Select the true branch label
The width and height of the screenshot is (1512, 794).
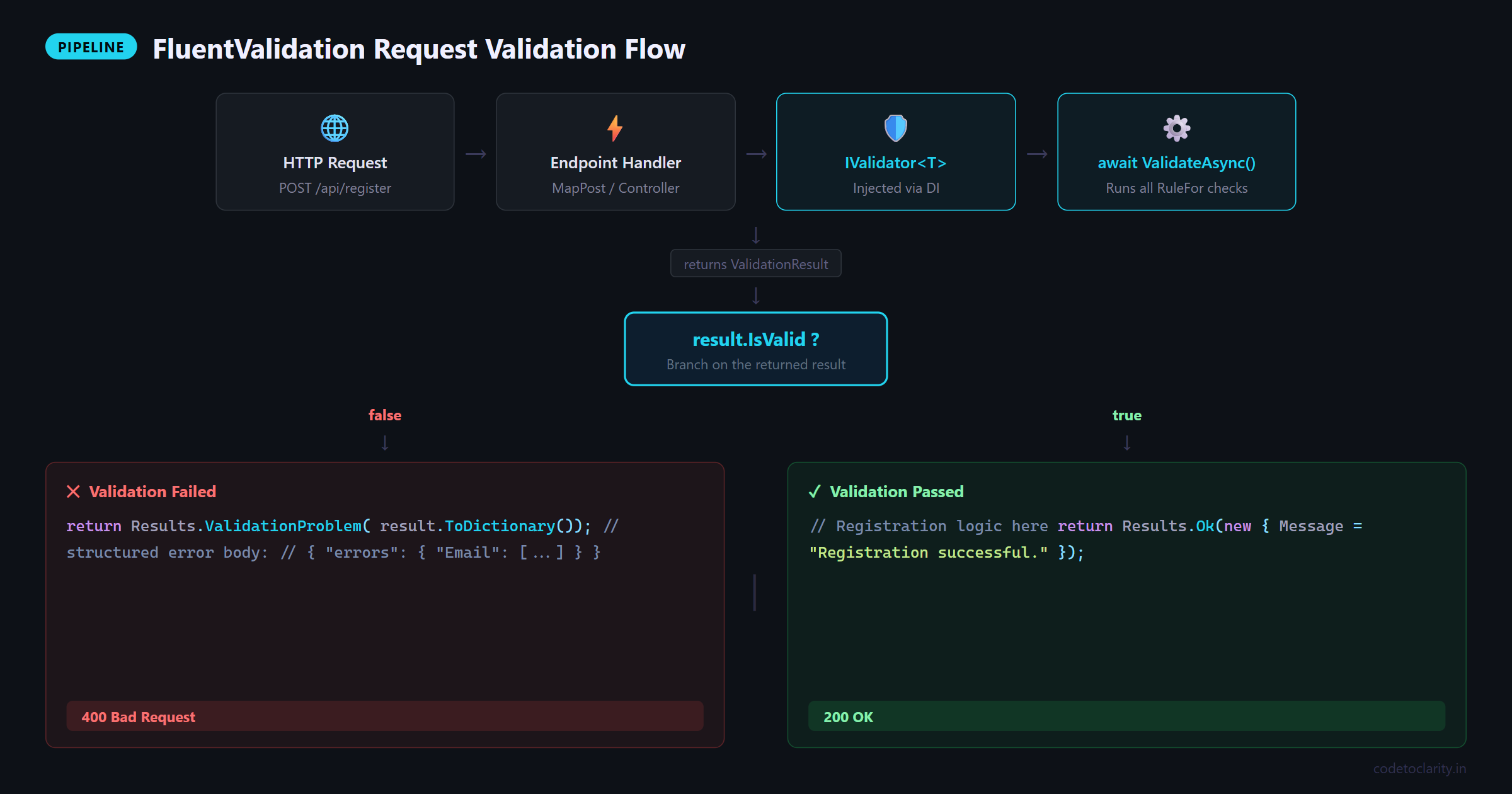(1127, 415)
